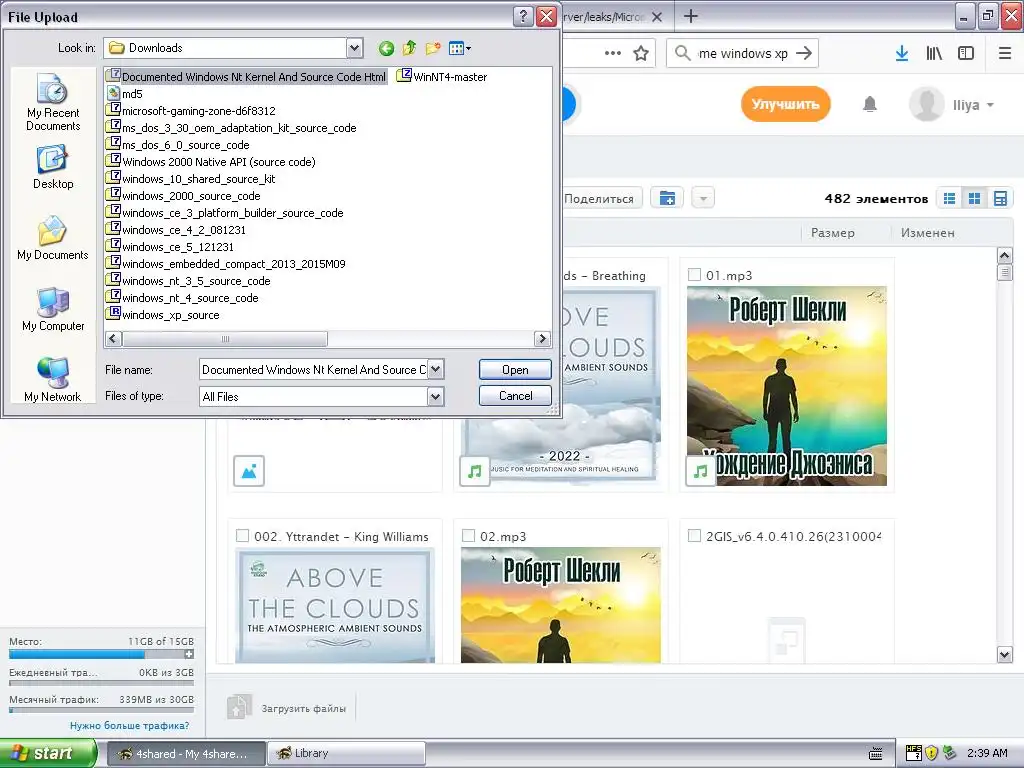Screen dimensions: 1024x768
Task: Switch 4shared to detailed table view
Action: tap(1000, 199)
